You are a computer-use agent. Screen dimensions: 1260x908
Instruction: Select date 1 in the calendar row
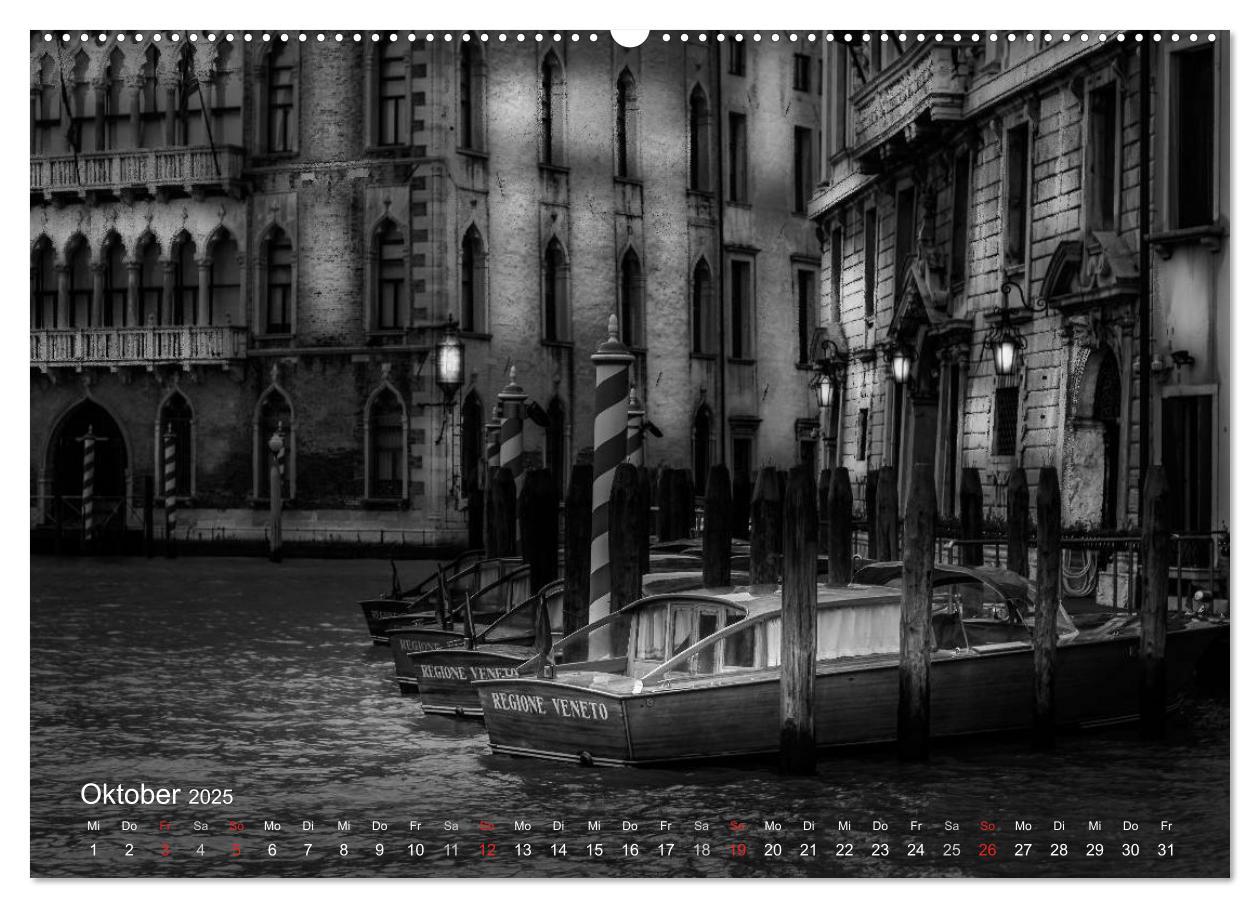pos(93,850)
